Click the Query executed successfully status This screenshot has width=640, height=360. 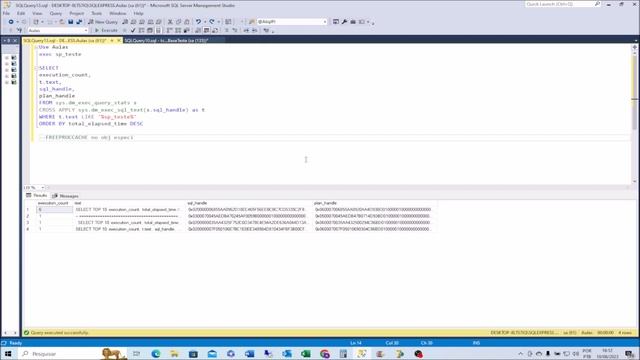[x=59, y=333]
